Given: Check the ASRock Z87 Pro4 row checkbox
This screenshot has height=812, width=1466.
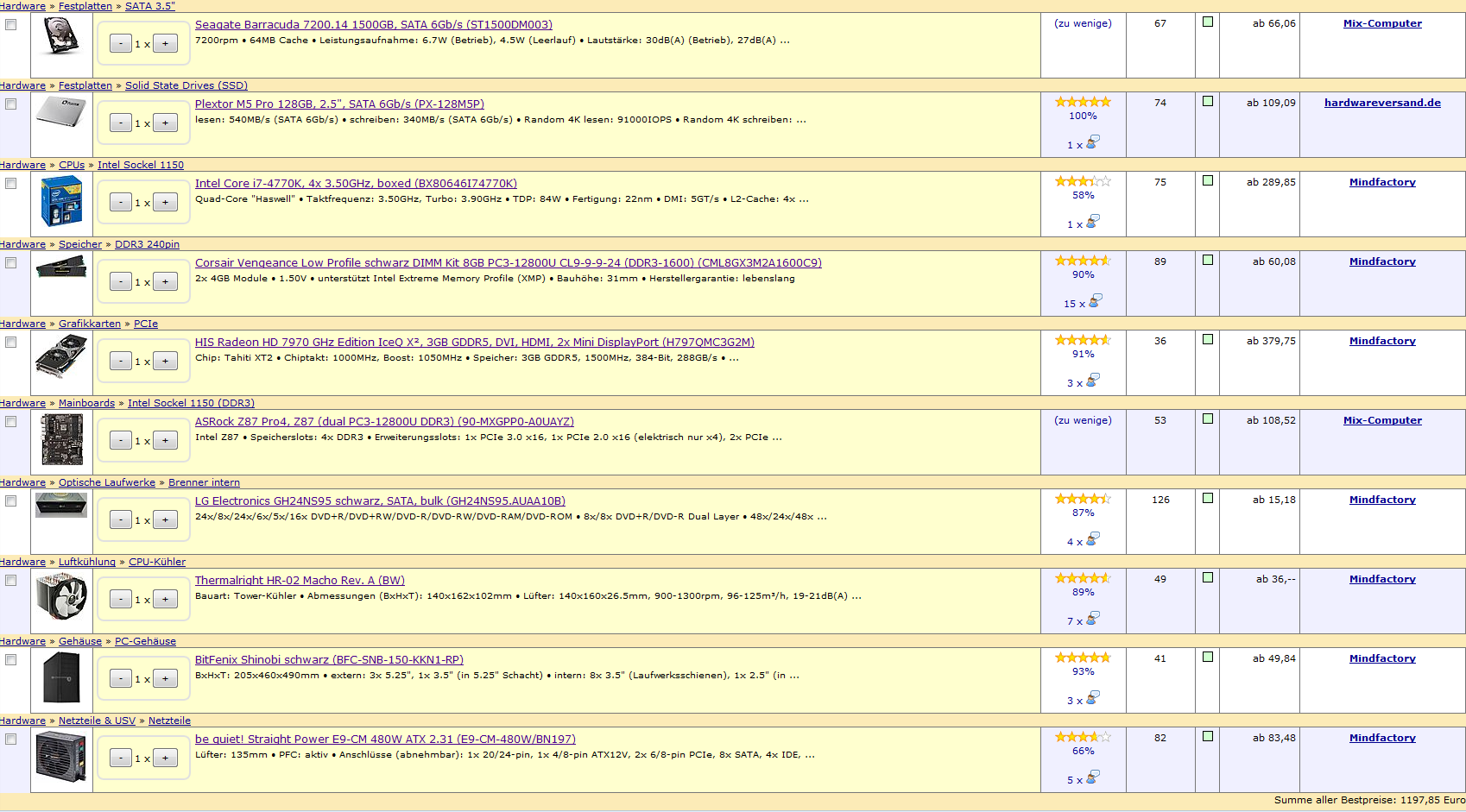Looking at the screenshot, I should [11, 422].
